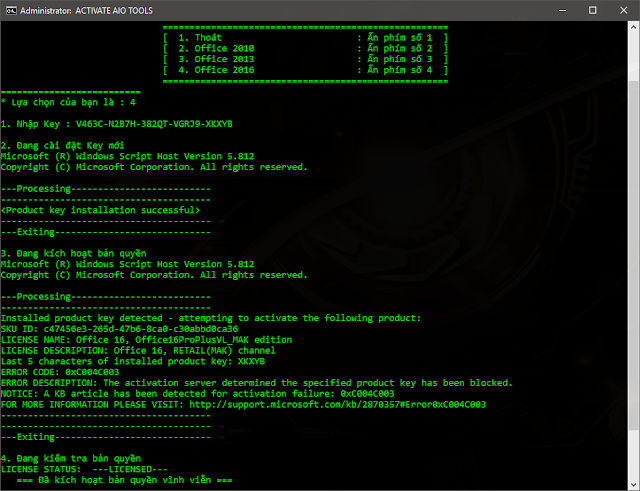Image resolution: width=640 pixels, height=491 pixels.
Task: Click '4. Đang kiểm tra bản quyền' line
Action: pyautogui.click(x=71, y=459)
